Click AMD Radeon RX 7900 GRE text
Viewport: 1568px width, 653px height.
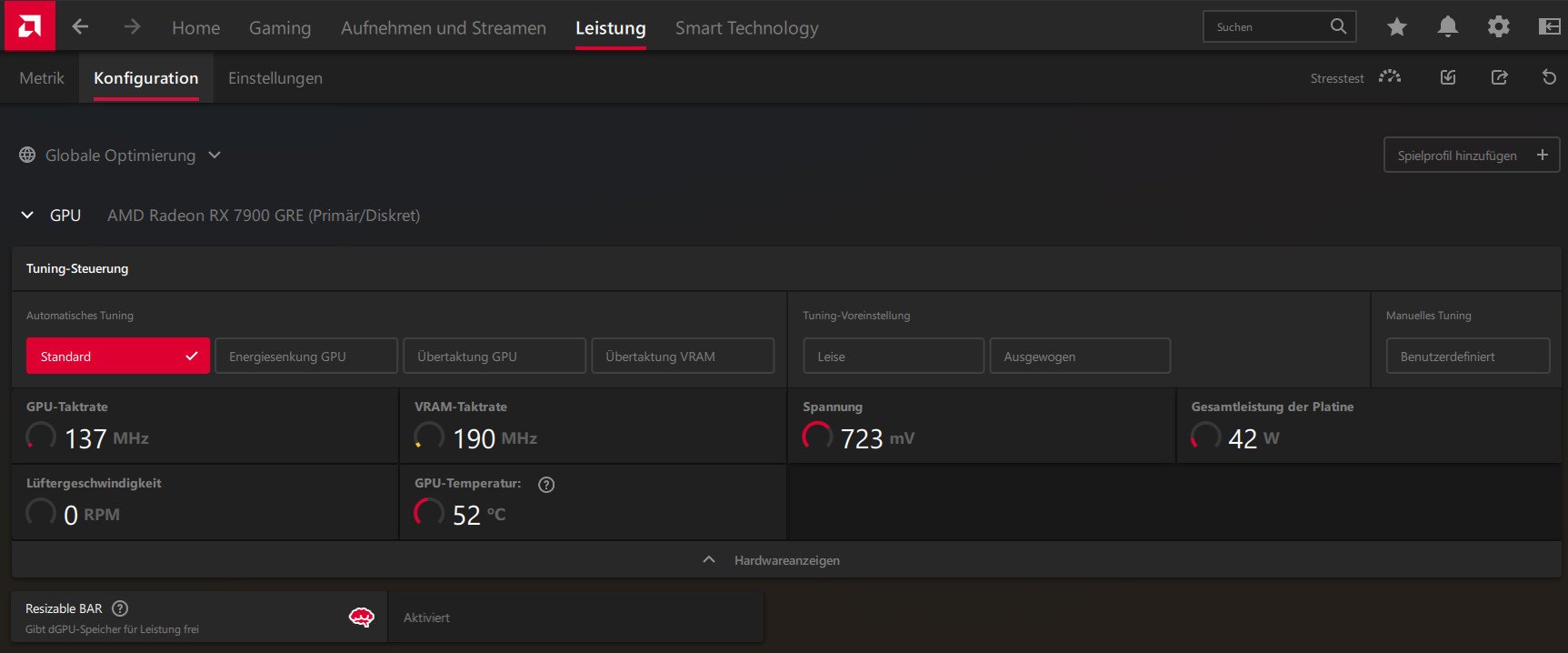[x=264, y=216]
